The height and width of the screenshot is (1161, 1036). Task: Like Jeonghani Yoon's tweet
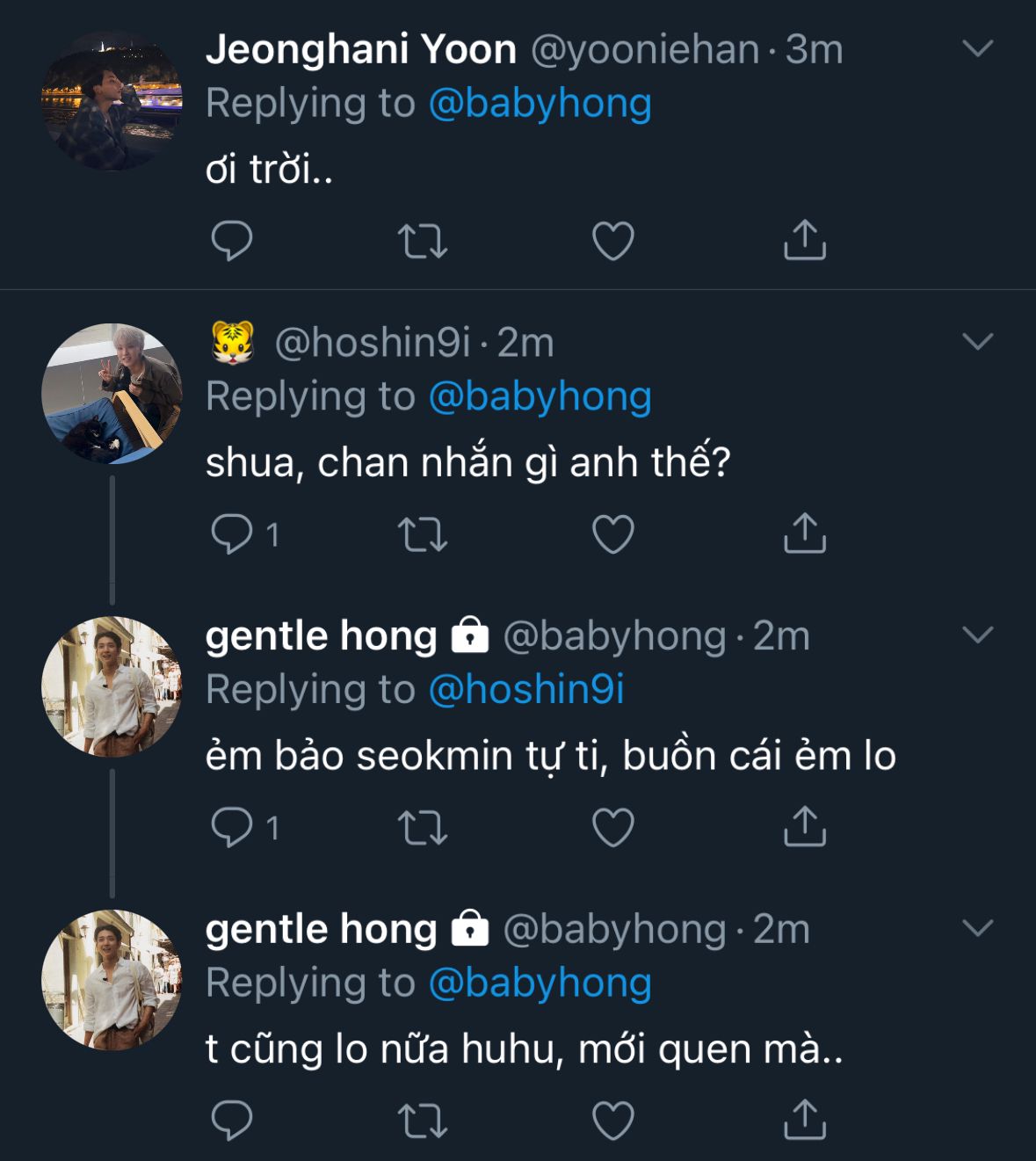tap(613, 241)
